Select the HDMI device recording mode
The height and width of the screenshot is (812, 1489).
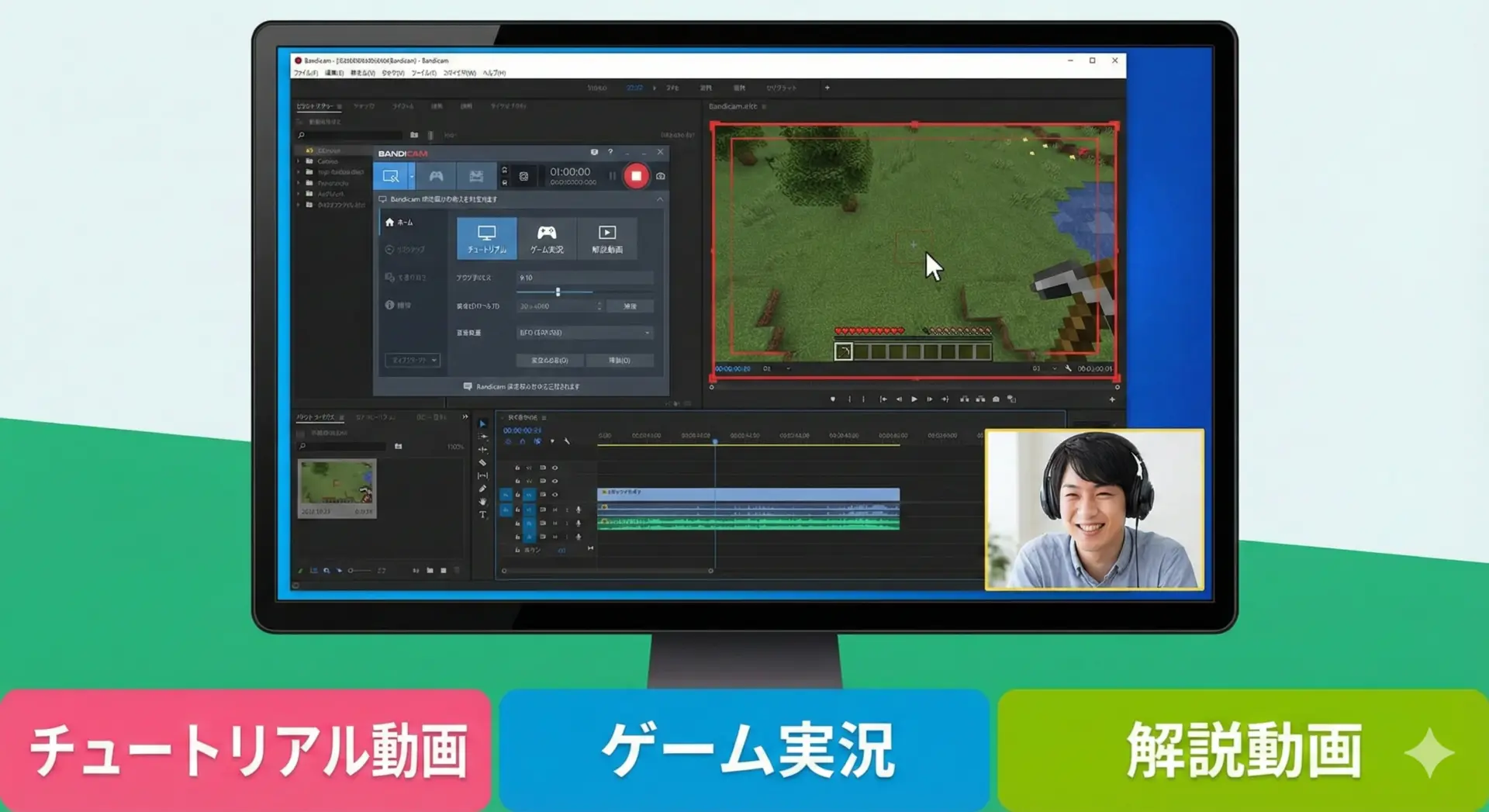pos(475,176)
